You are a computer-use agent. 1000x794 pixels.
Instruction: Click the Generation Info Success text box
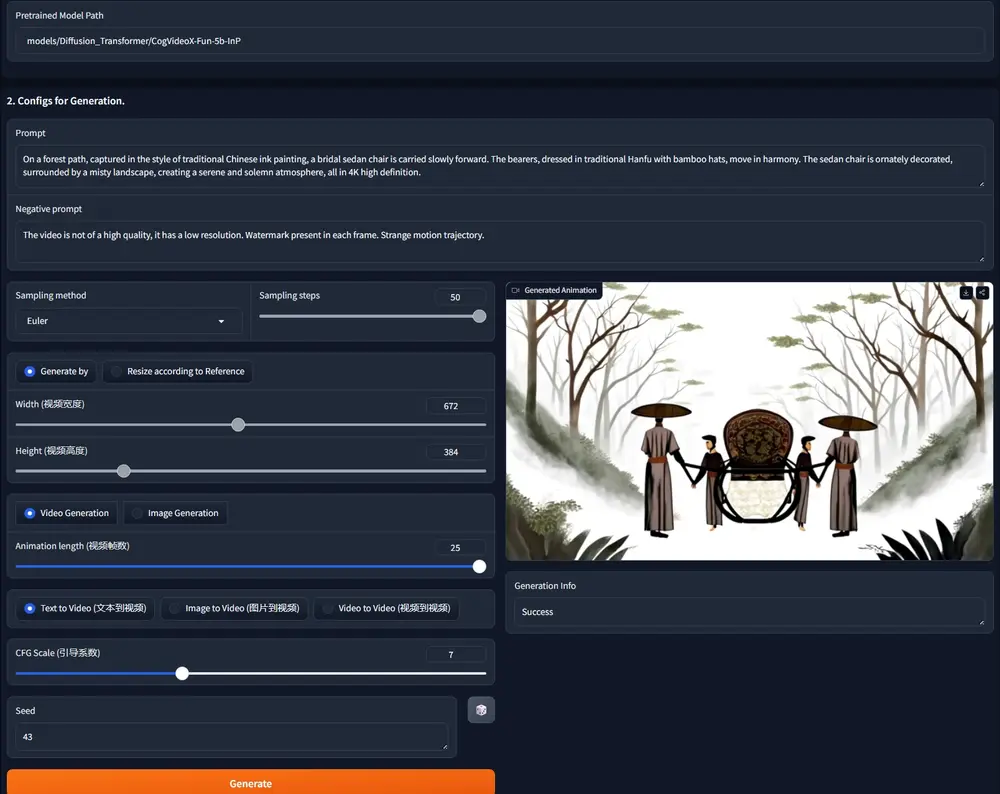click(x=749, y=612)
